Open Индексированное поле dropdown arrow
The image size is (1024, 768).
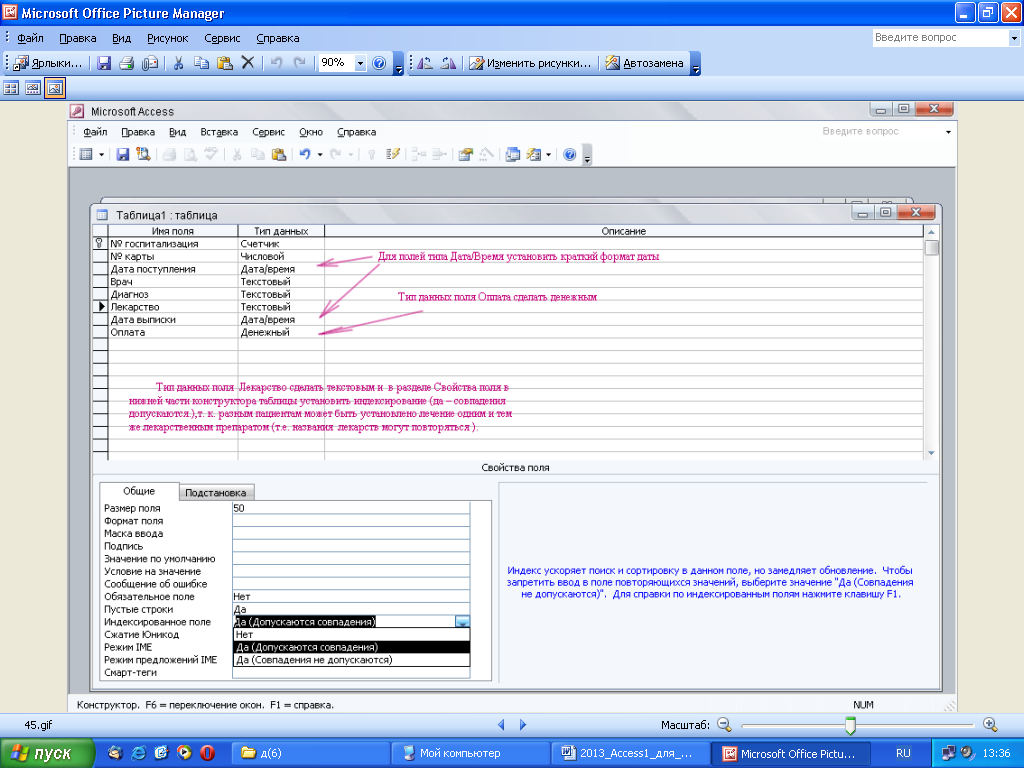tap(462, 622)
